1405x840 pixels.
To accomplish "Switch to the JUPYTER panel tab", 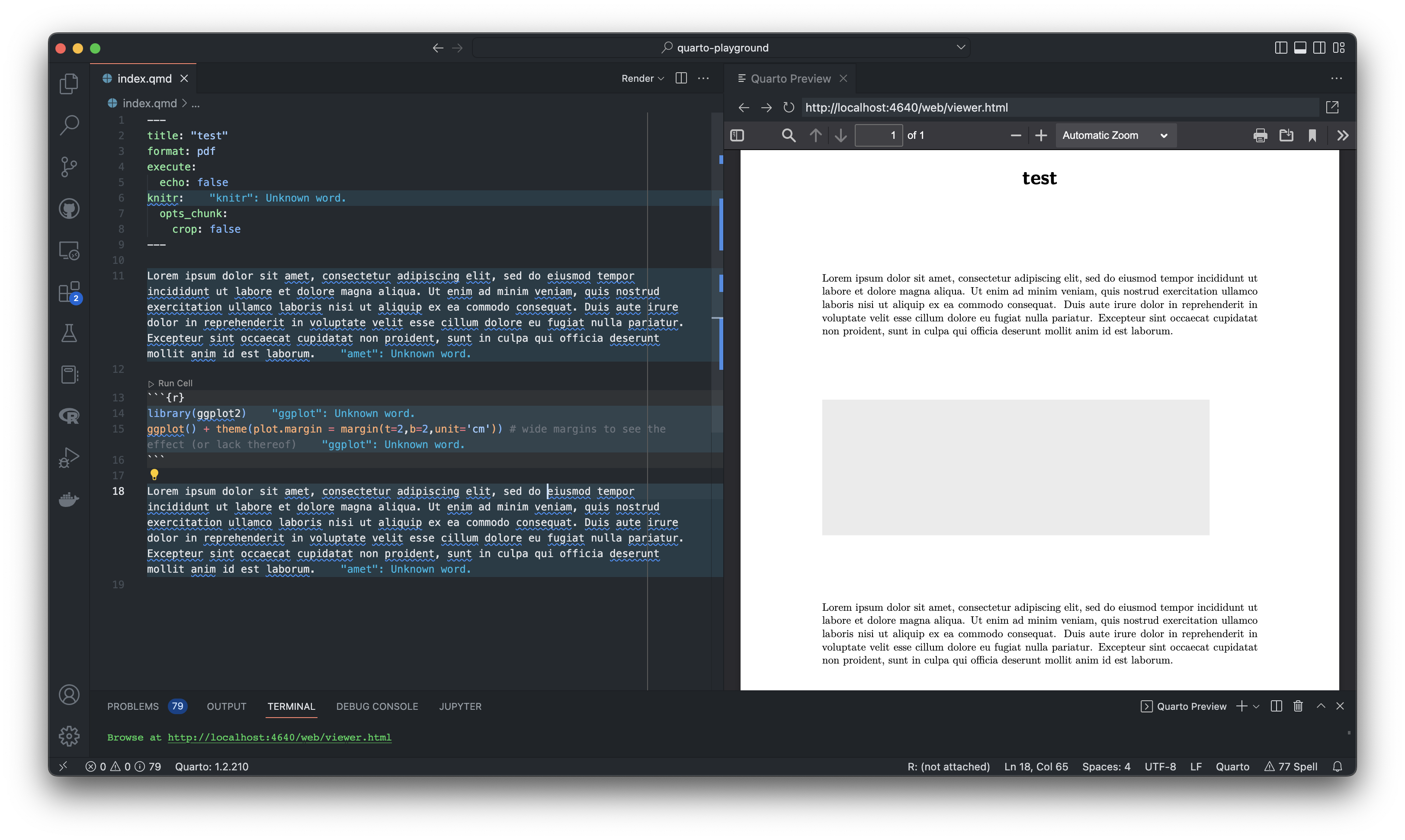I will [x=460, y=706].
